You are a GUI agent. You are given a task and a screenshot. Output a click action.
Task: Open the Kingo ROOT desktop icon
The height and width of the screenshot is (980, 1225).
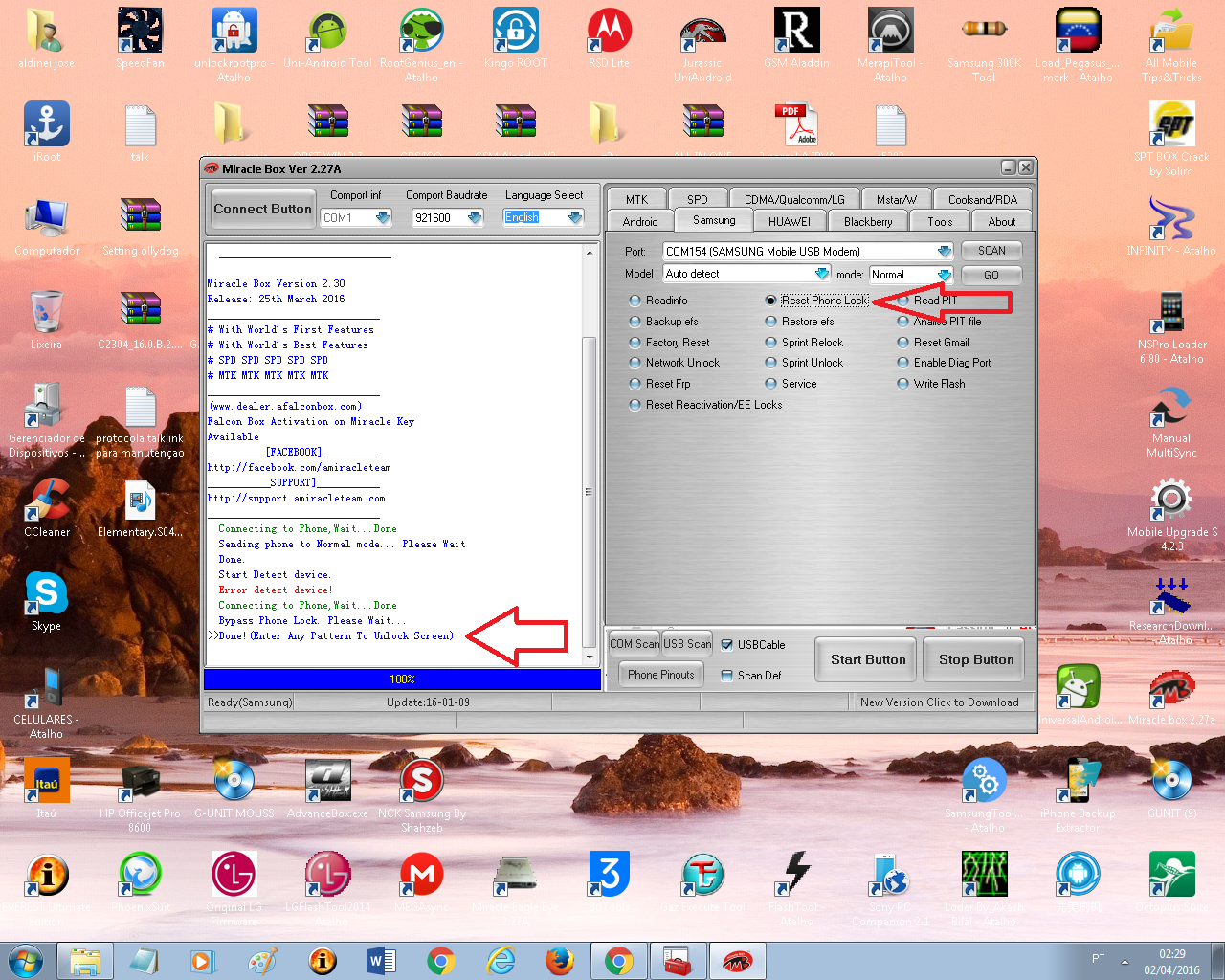click(515, 38)
